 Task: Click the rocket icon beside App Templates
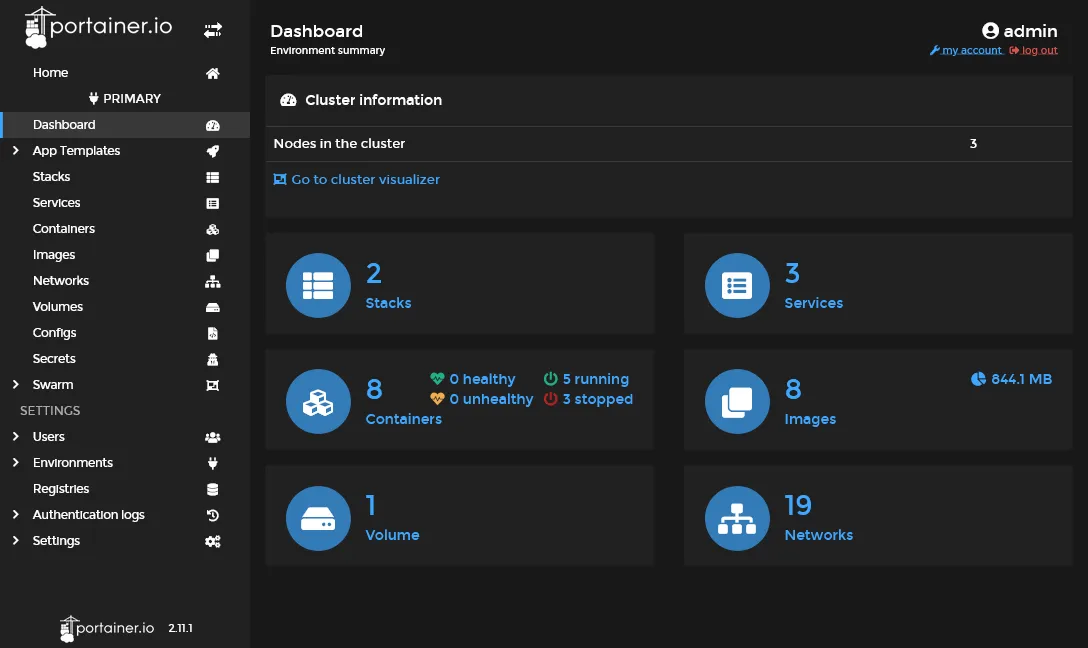point(212,151)
